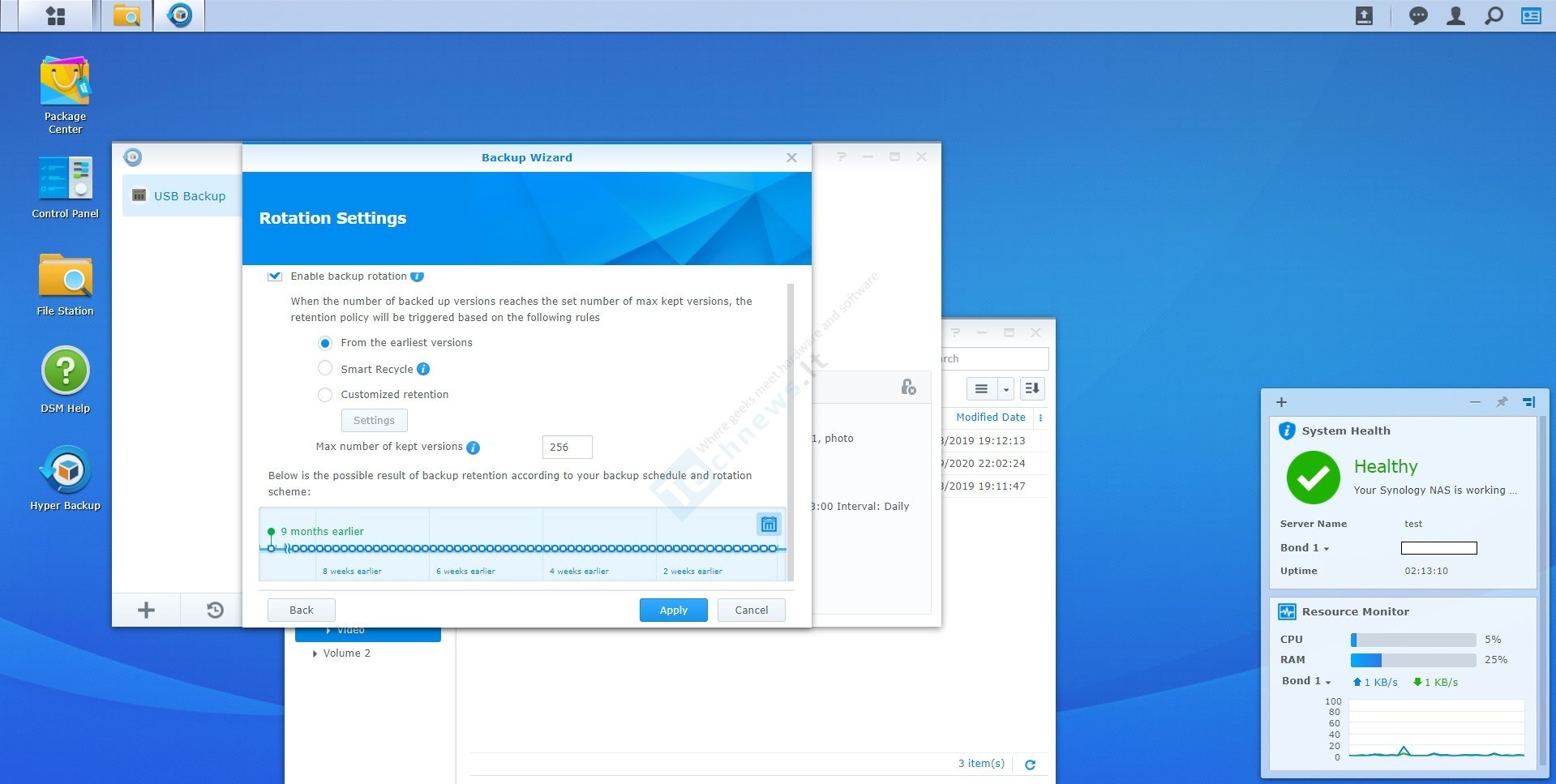Toggle the widgets panel icon
This screenshot has width=1556, height=784.
click(x=1531, y=15)
